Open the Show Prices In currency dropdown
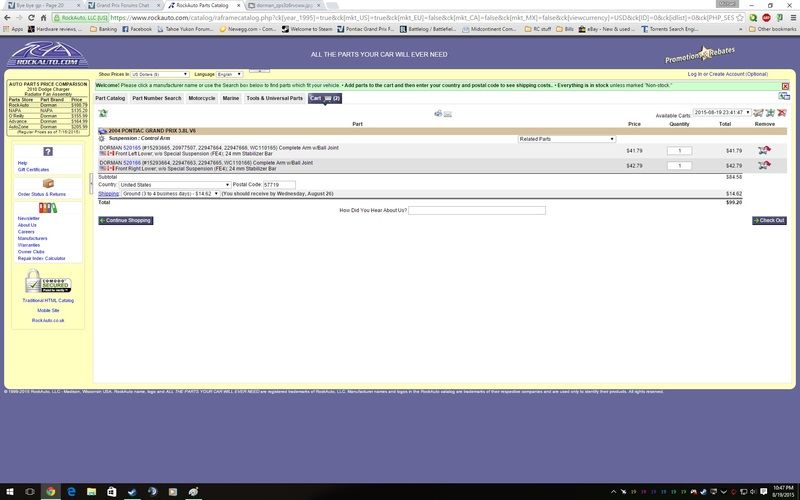 point(160,74)
